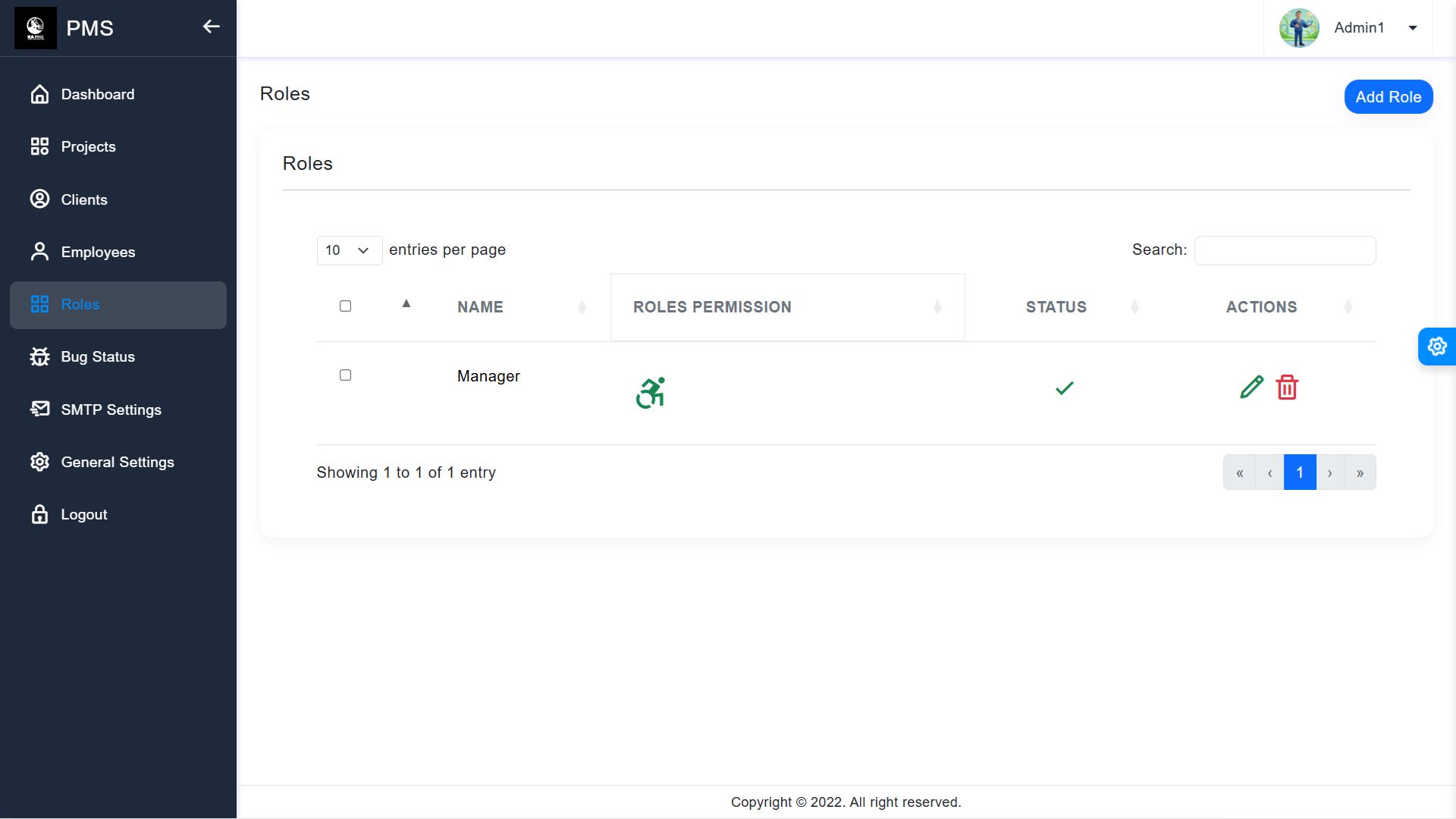Tick the select-all header checkbox

(345, 306)
